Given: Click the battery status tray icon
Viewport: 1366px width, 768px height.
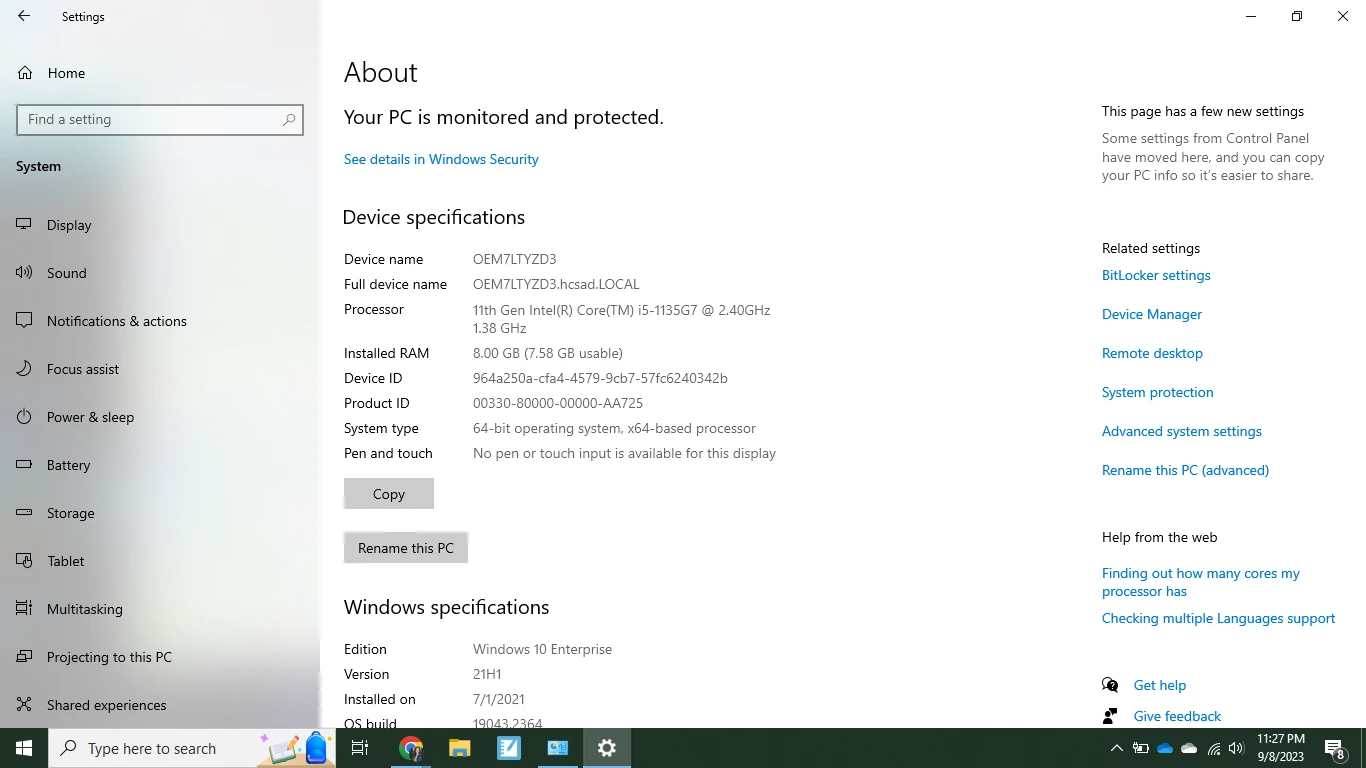Looking at the screenshot, I should click(x=1140, y=748).
